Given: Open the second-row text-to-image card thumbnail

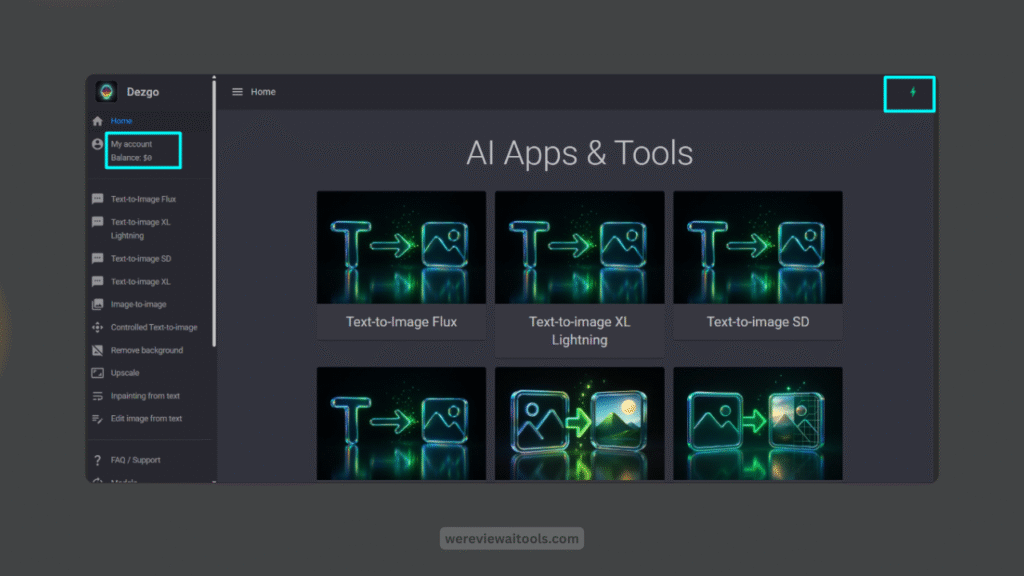Looking at the screenshot, I should point(401,423).
